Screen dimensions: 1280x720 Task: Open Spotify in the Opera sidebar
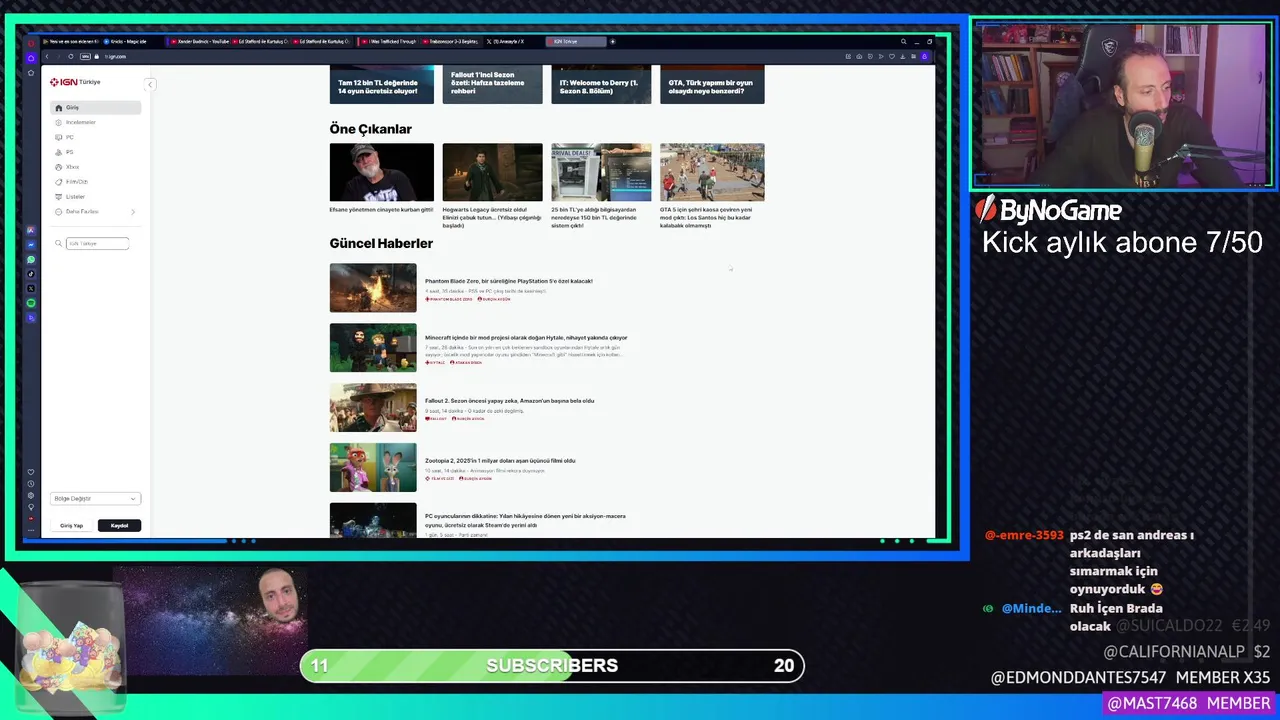pos(31,303)
